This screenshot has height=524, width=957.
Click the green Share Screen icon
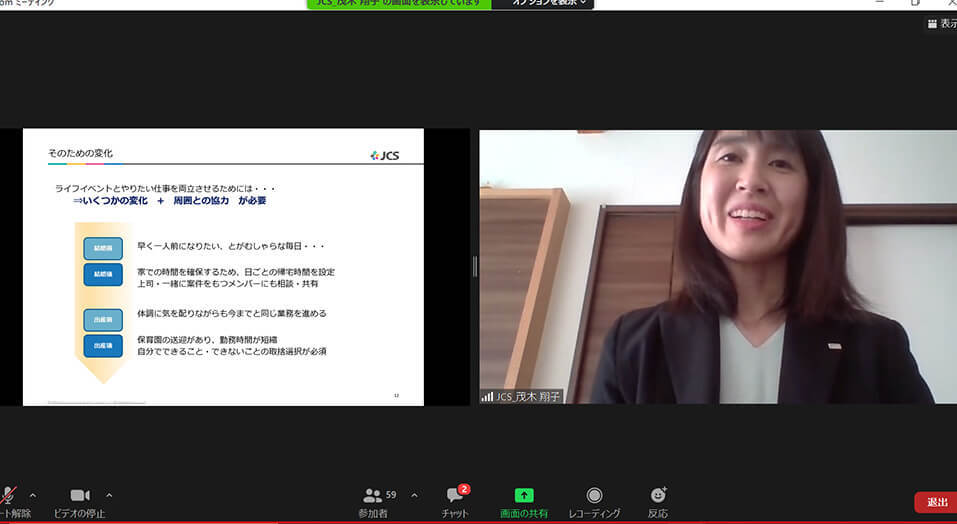[x=524, y=496]
